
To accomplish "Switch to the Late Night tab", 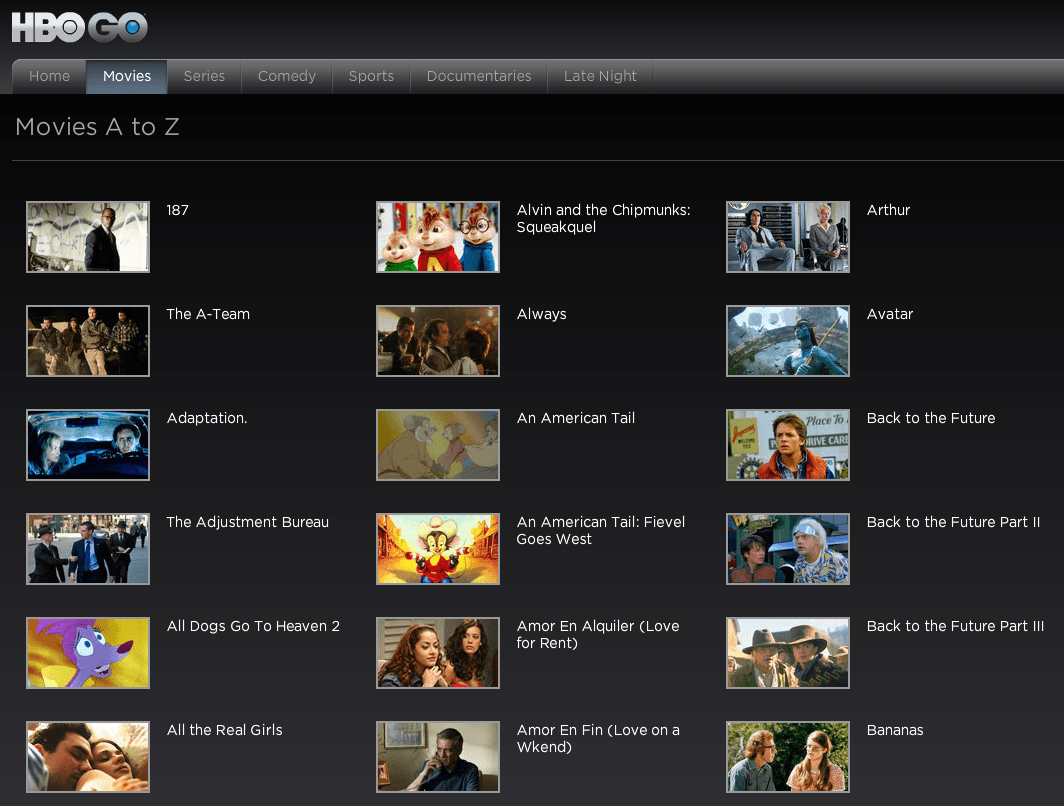I will pos(601,76).
